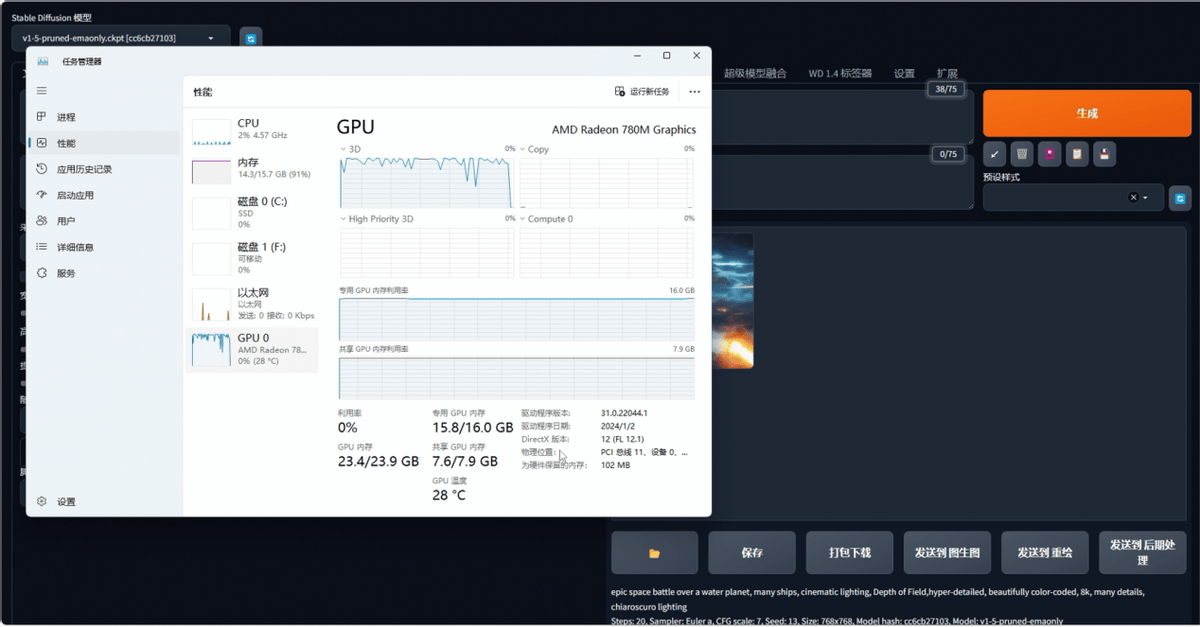Click the hamburger menu in Task Manager
Viewport: 1200px width, 627px height.
pos(42,91)
